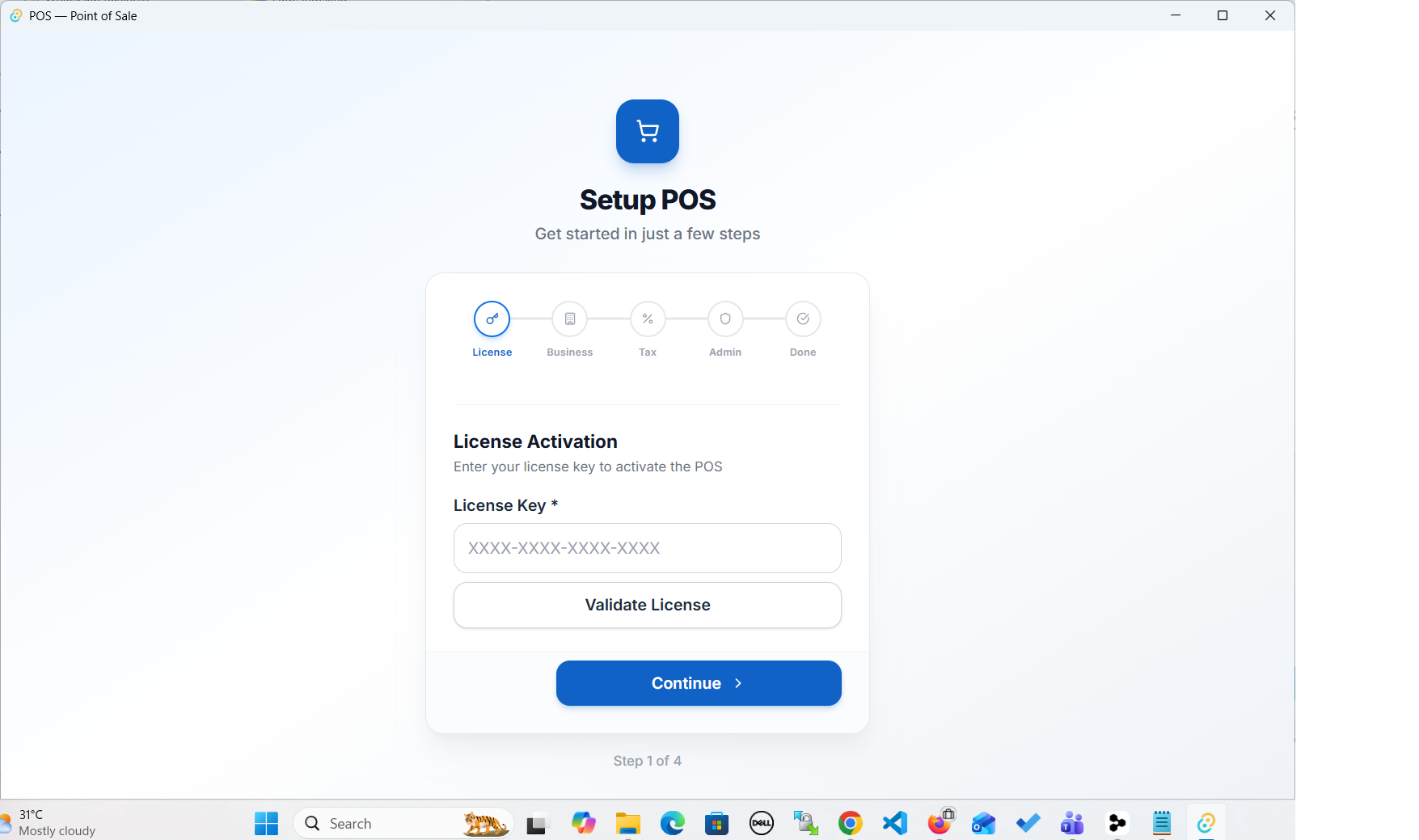The height and width of the screenshot is (840, 1419).
Task: Click the Done step label
Action: click(803, 352)
